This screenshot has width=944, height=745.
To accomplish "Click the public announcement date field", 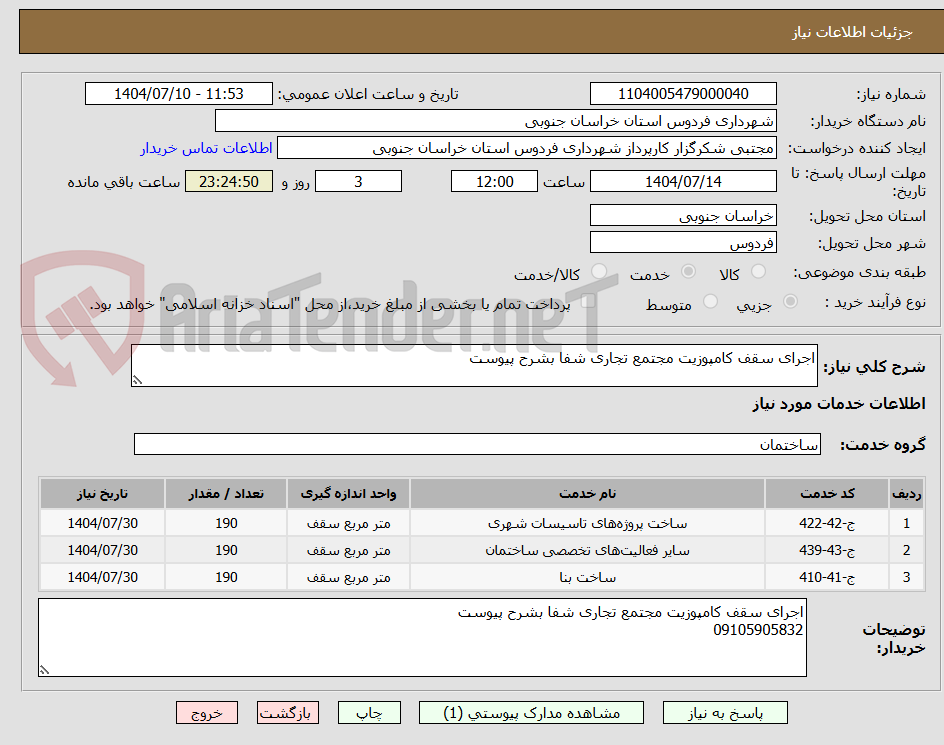I will pyautogui.click(x=176, y=93).
